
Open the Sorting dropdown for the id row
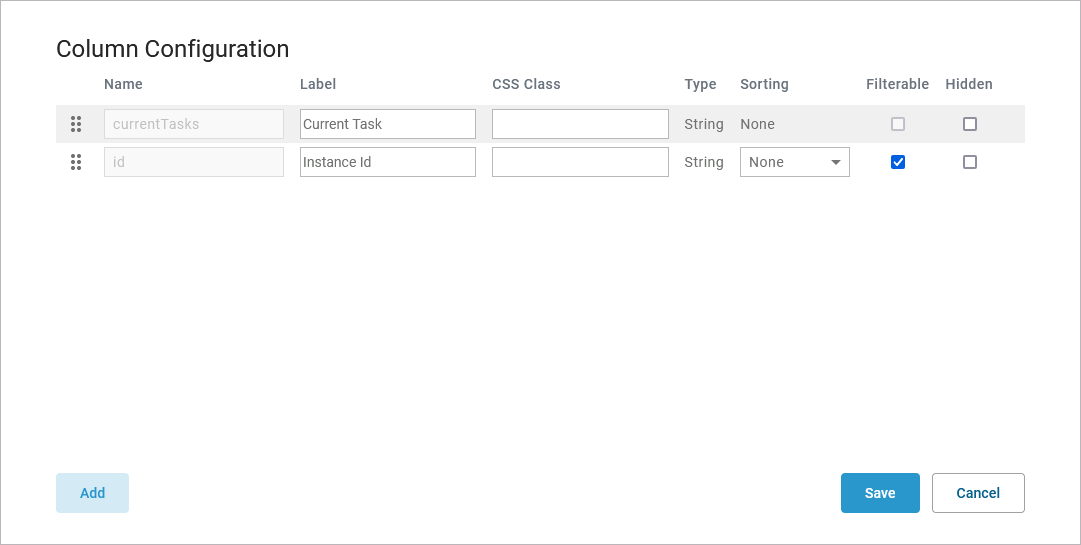[x=794, y=162]
